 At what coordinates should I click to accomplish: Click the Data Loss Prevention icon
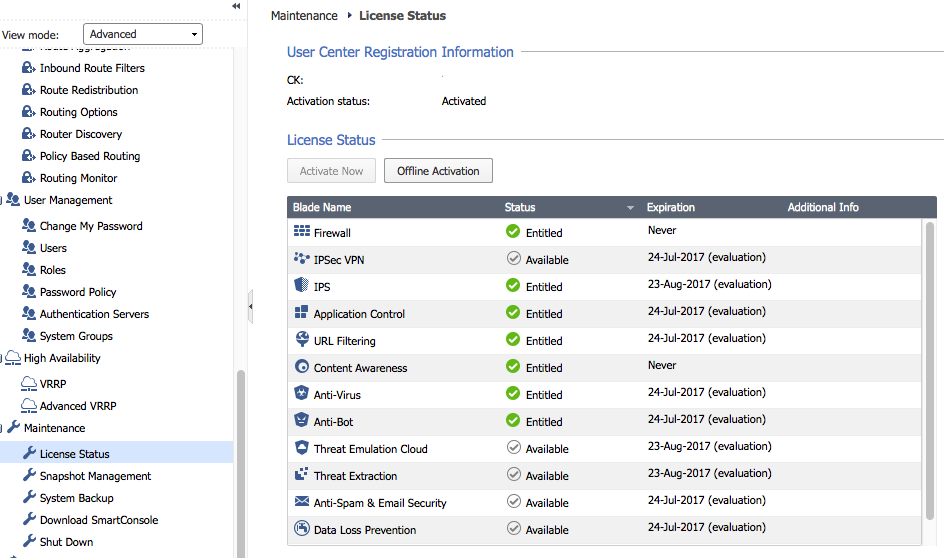pos(302,528)
